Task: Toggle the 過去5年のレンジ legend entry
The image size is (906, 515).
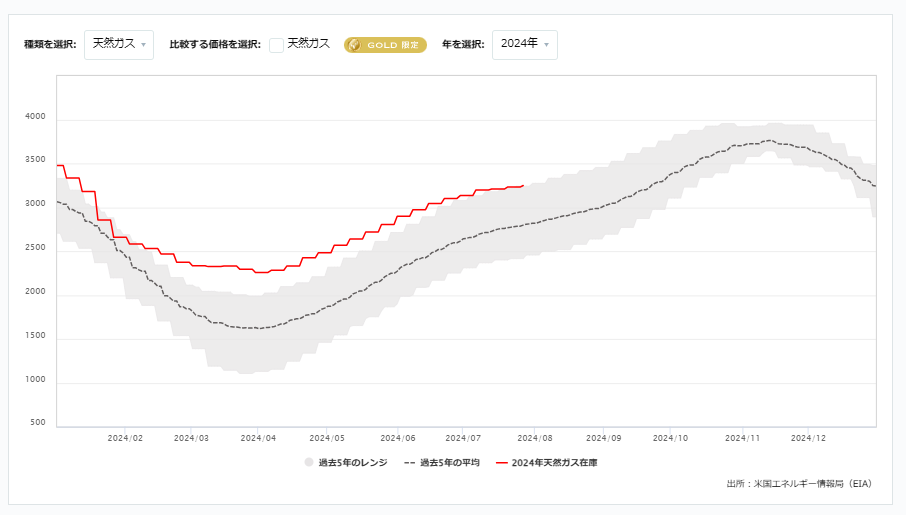Action: 346,462
